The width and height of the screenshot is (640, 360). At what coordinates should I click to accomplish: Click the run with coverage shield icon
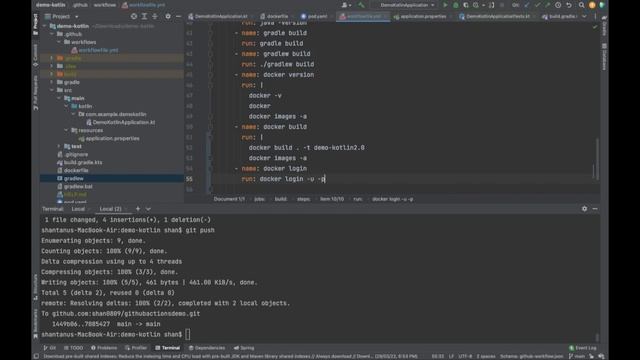[466, 5]
